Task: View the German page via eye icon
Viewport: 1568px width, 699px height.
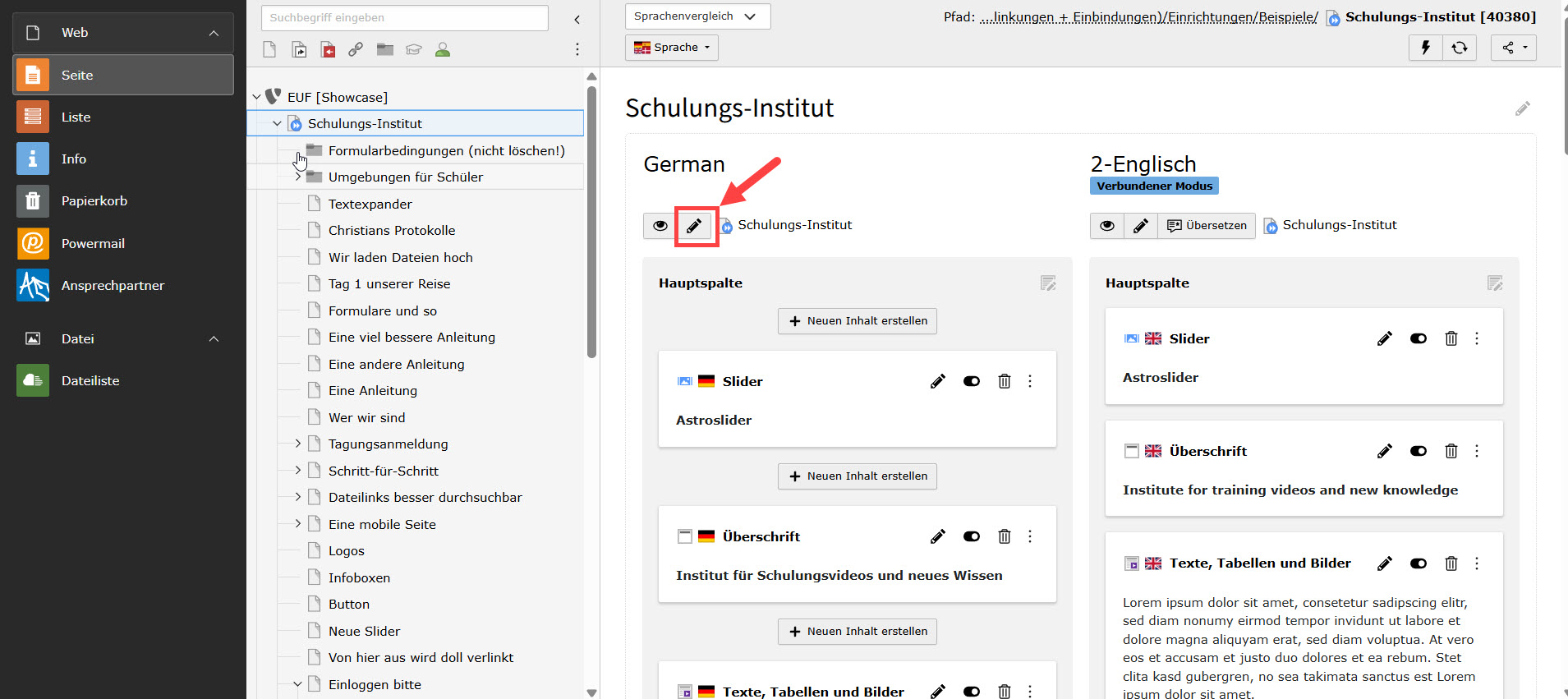Action: (660, 226)
